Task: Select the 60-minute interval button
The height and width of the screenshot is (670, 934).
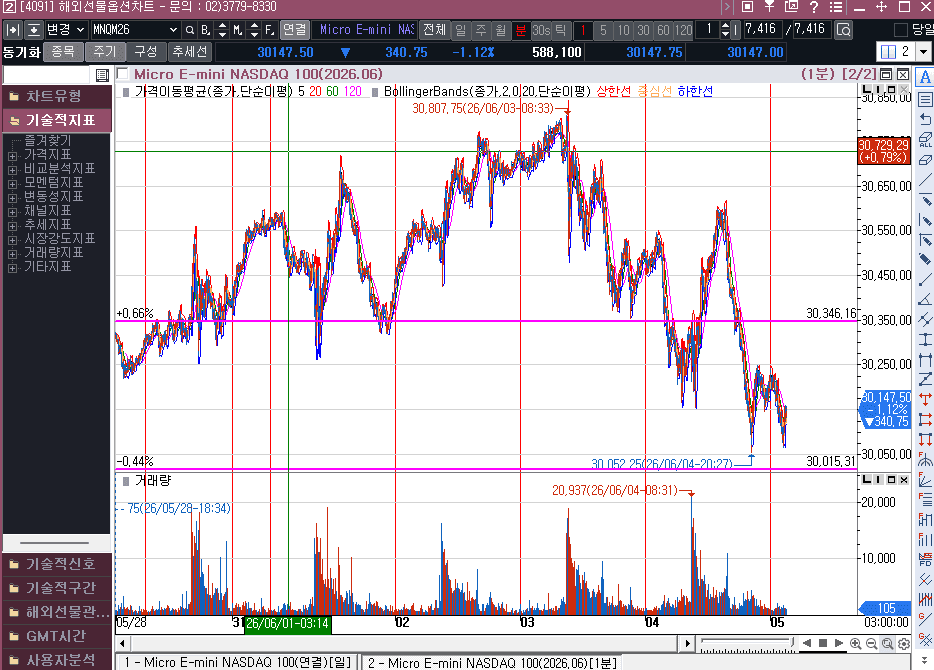Action: pos(663,30)
